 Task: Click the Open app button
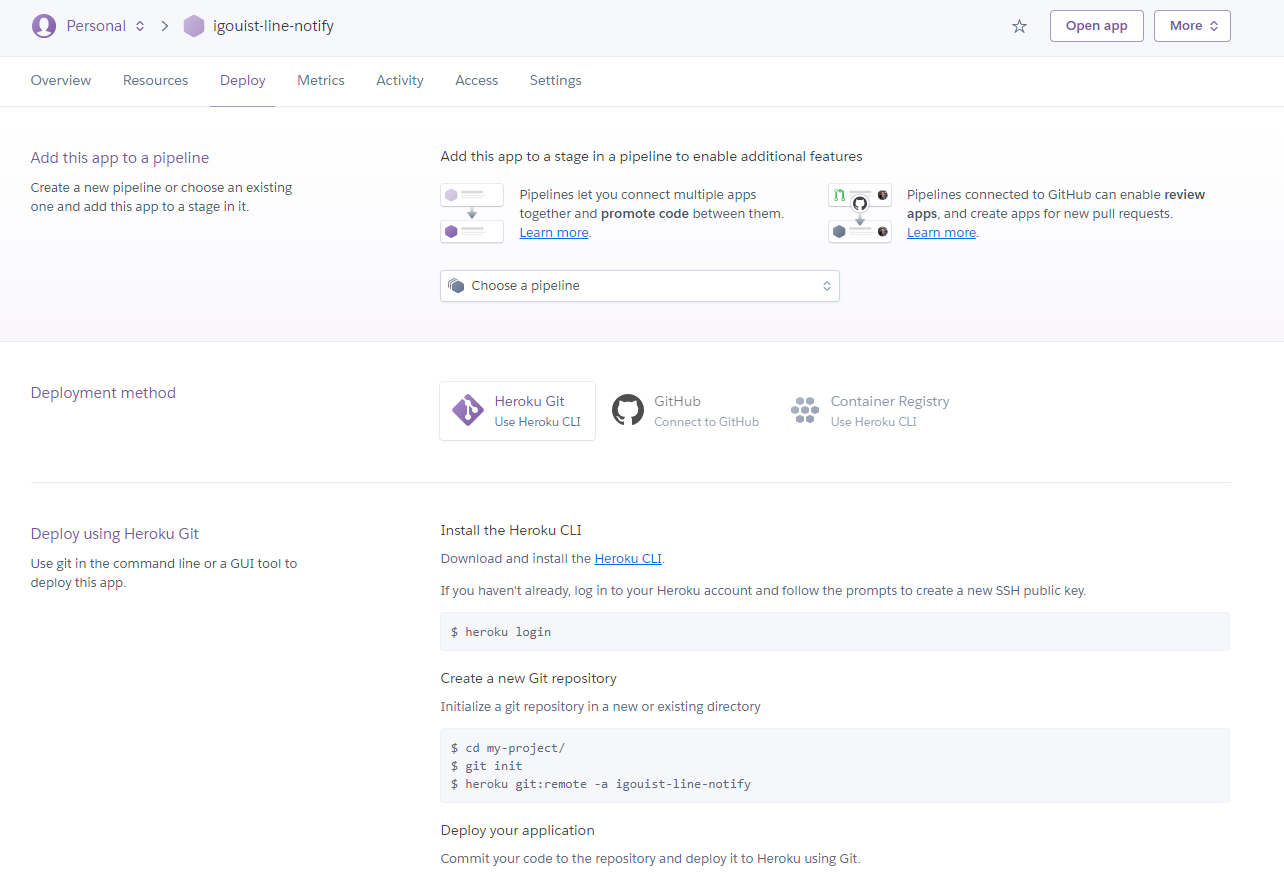tap(1096, 26)
